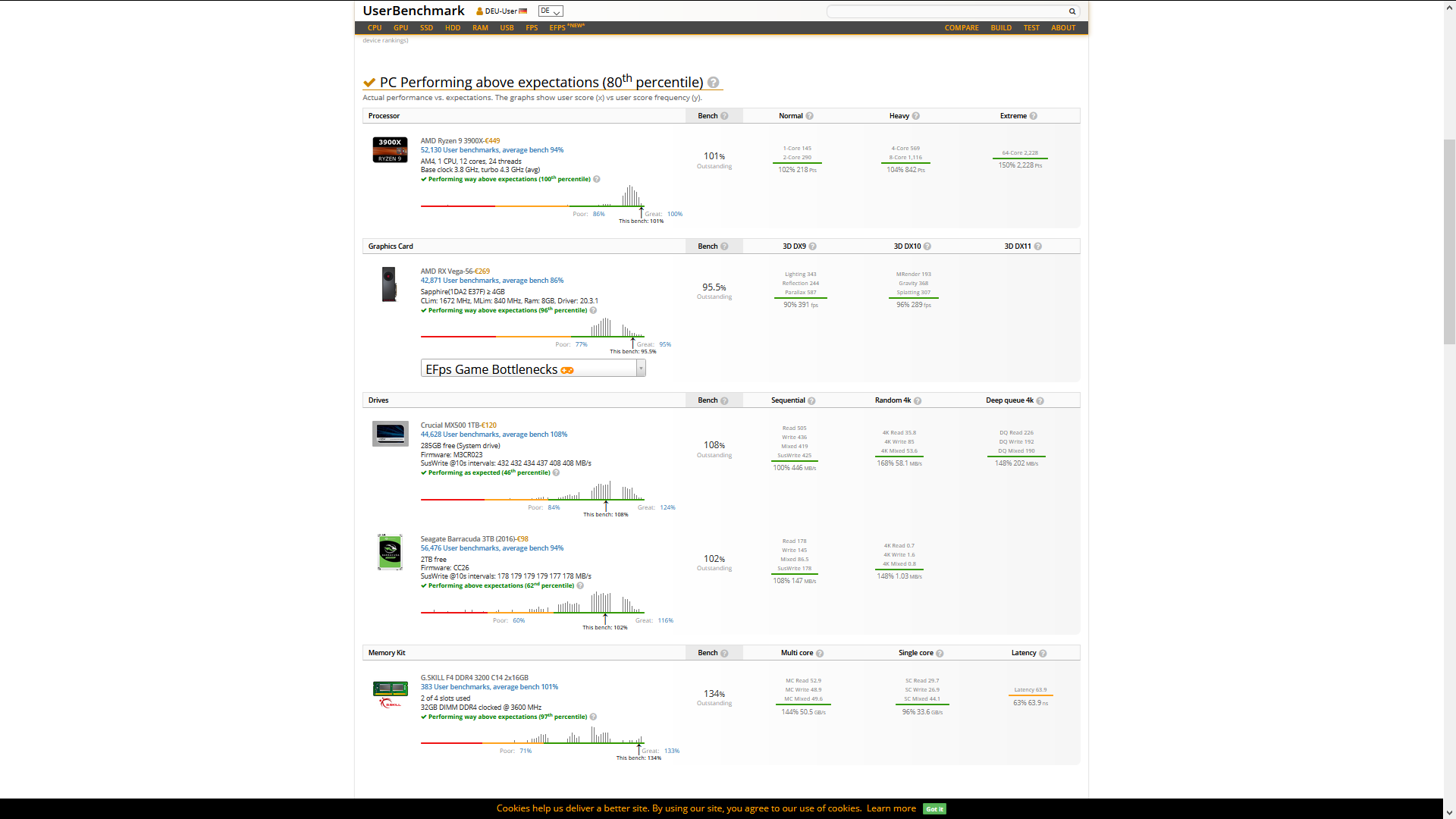Click help icon next to Latency column

click(1043, 653)
